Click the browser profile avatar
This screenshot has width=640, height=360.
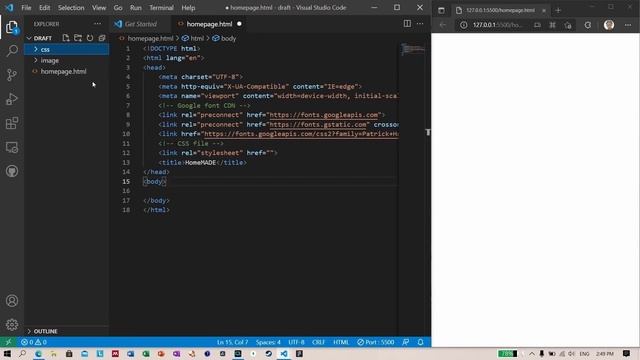tap(609, 25)
